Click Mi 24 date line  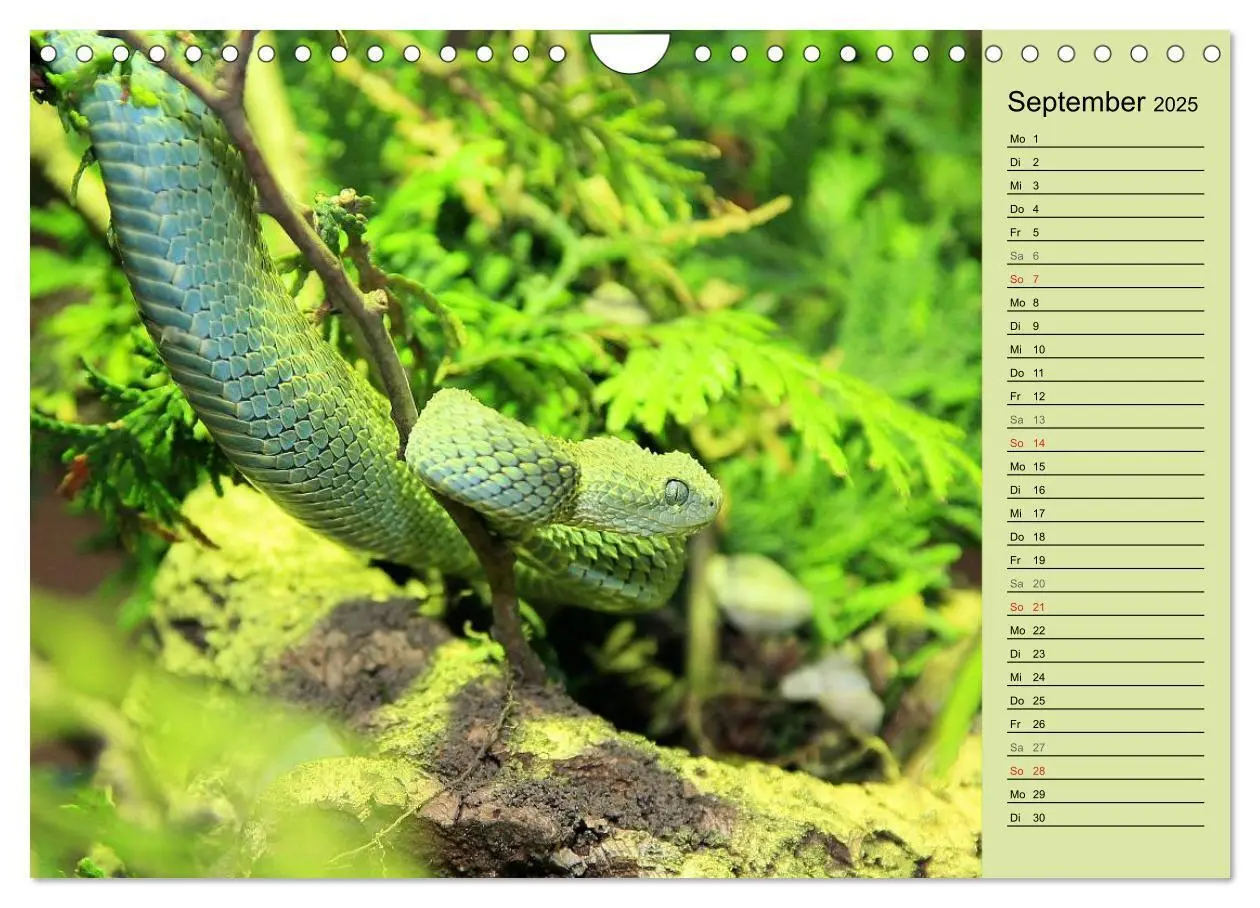(x=1105, y=677)
